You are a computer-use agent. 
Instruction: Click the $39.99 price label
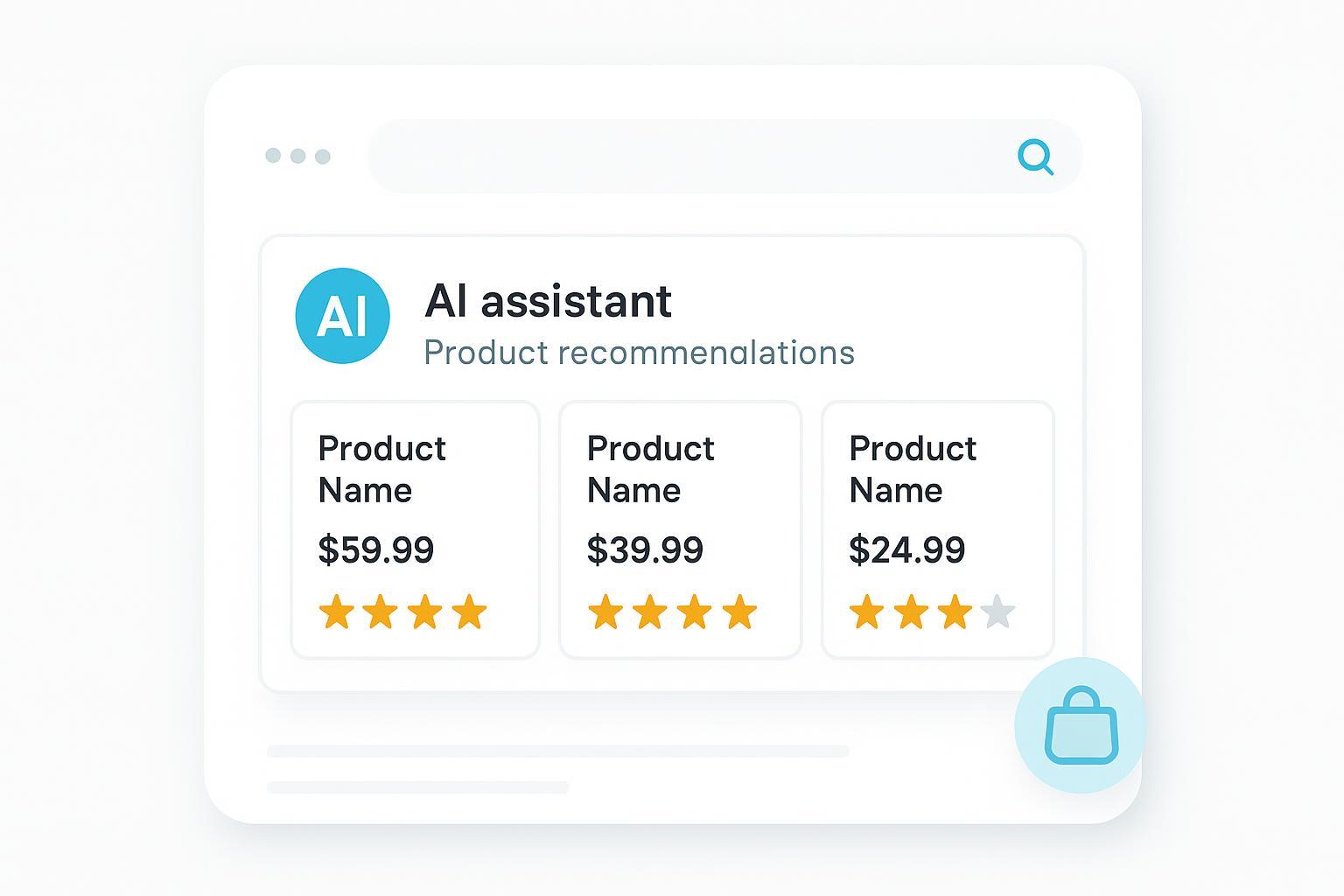point(645,550)
